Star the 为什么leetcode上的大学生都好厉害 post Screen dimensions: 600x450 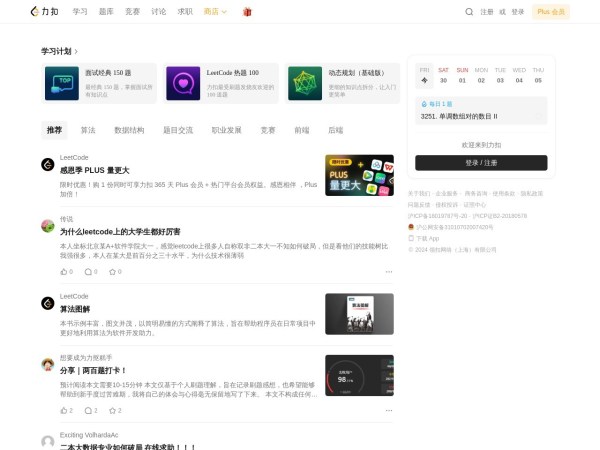[115, 271]
